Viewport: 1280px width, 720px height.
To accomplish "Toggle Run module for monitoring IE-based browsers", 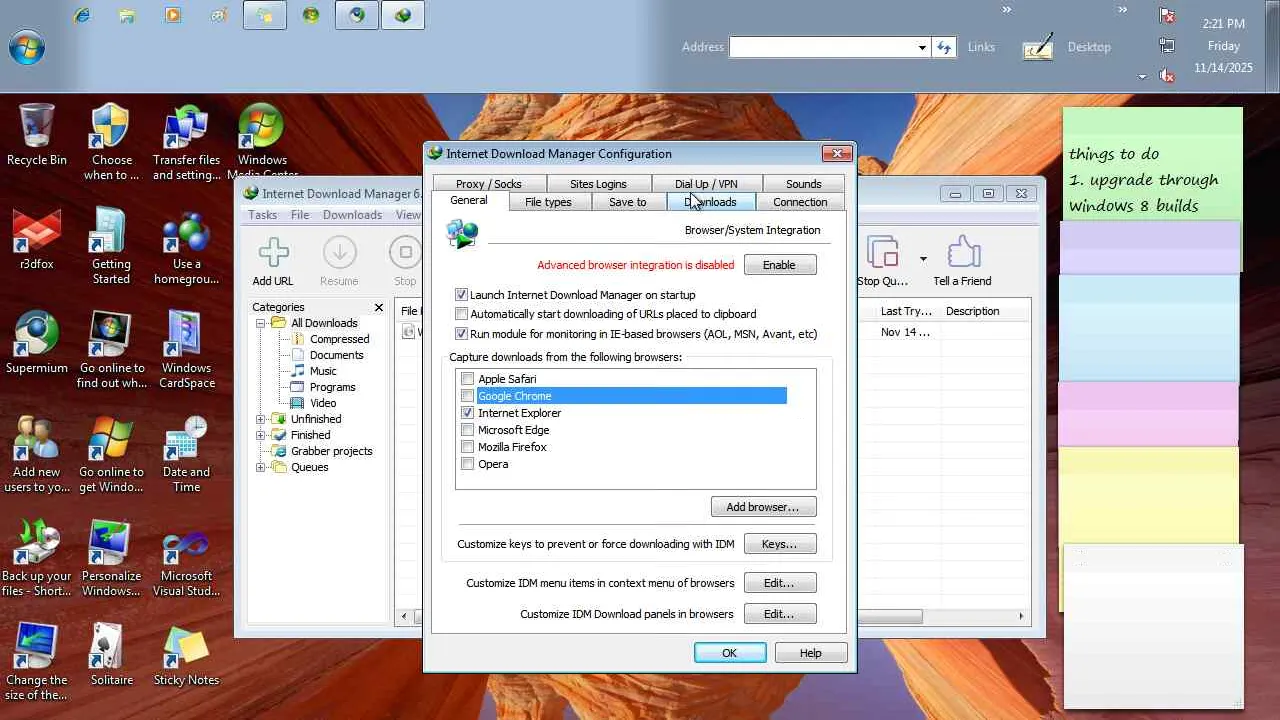I will tap(461, 334).
